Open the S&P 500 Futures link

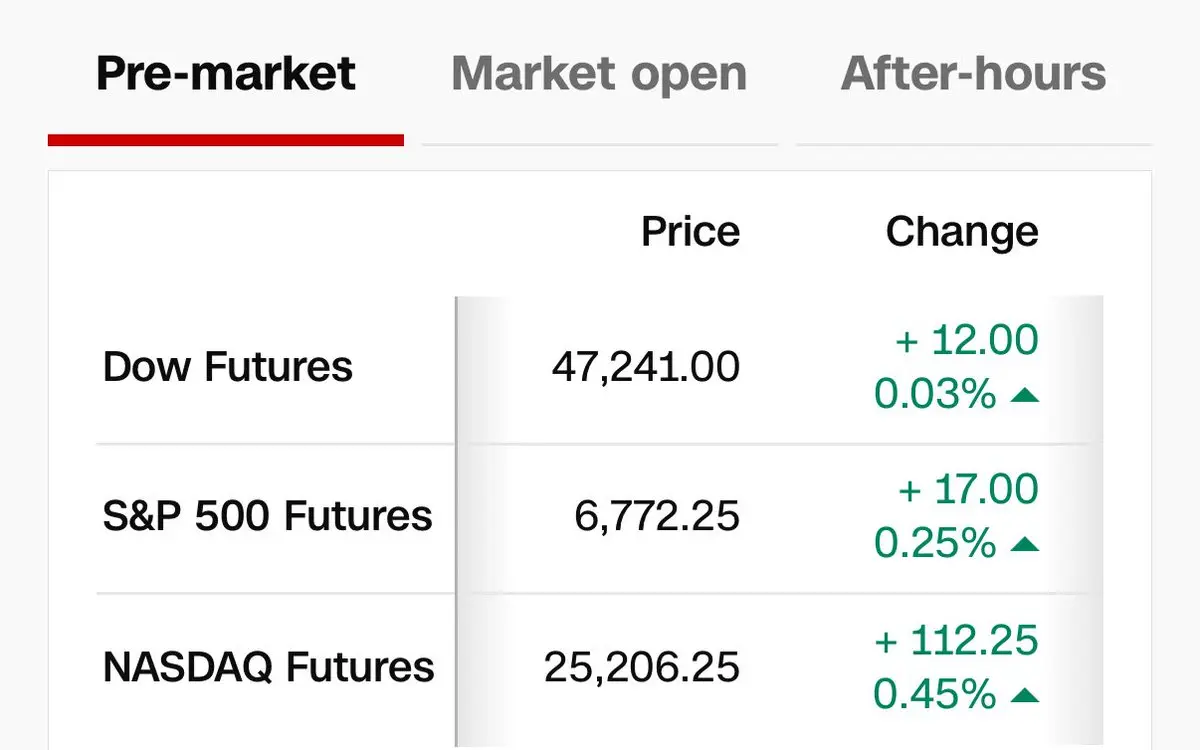coord(267,517)
